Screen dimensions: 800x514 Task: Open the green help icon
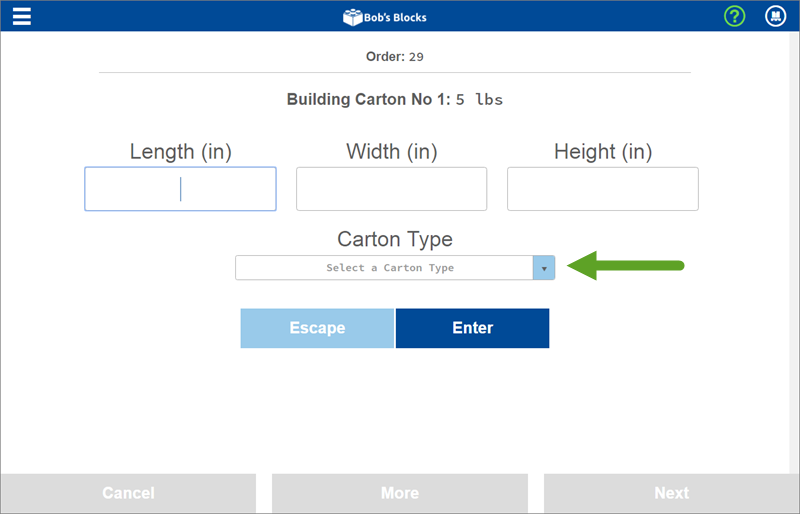(x=734, y=16)
